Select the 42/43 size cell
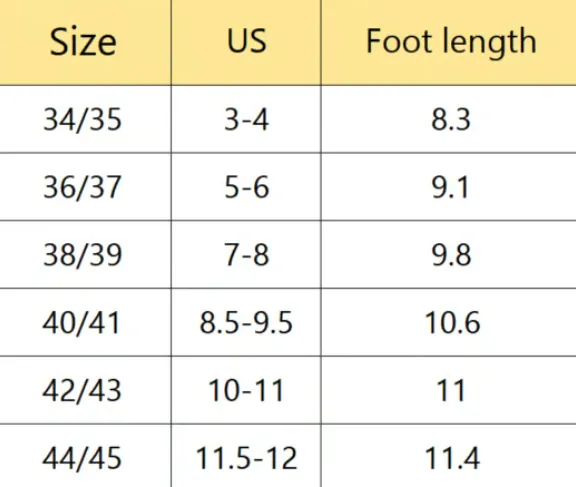The image size is (576, 487). [85, 390]
